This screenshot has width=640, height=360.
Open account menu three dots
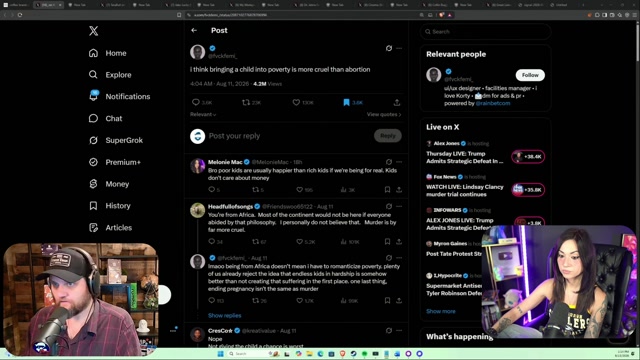pyautogui.click(x=173, y=331)
